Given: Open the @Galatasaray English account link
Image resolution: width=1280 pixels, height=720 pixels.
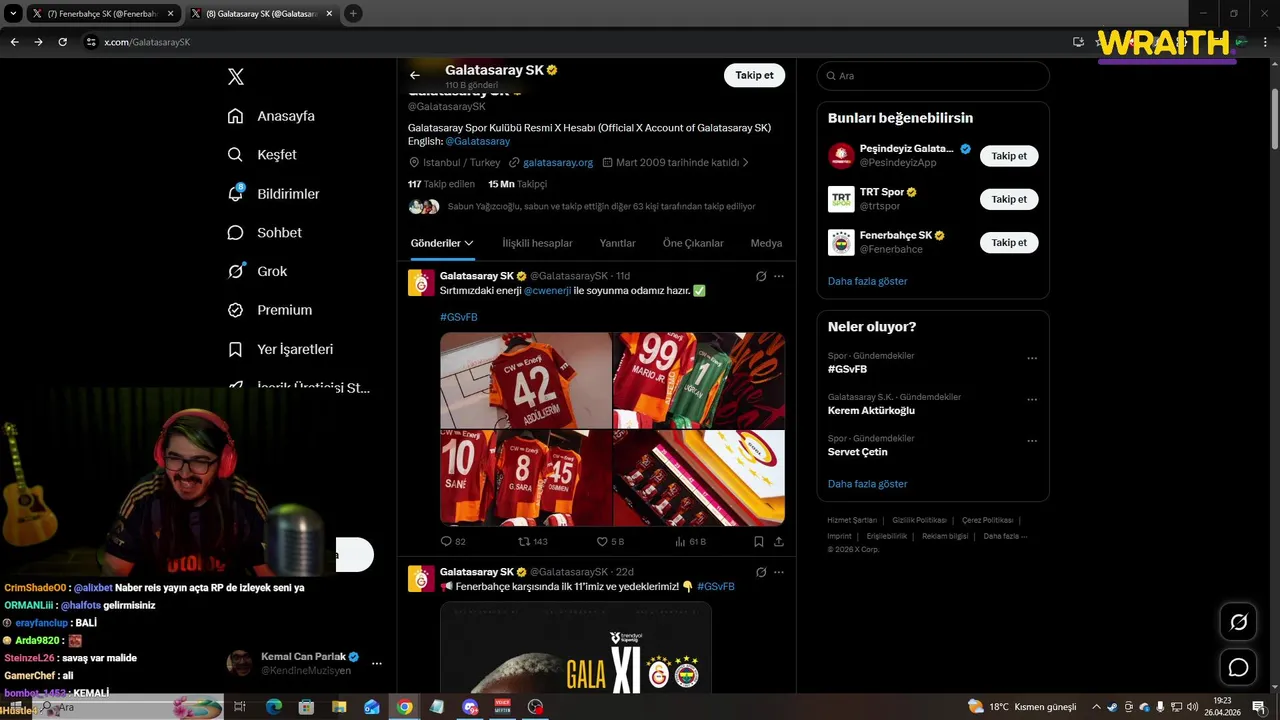Looking at the screenshot, I should coord(477,141).
